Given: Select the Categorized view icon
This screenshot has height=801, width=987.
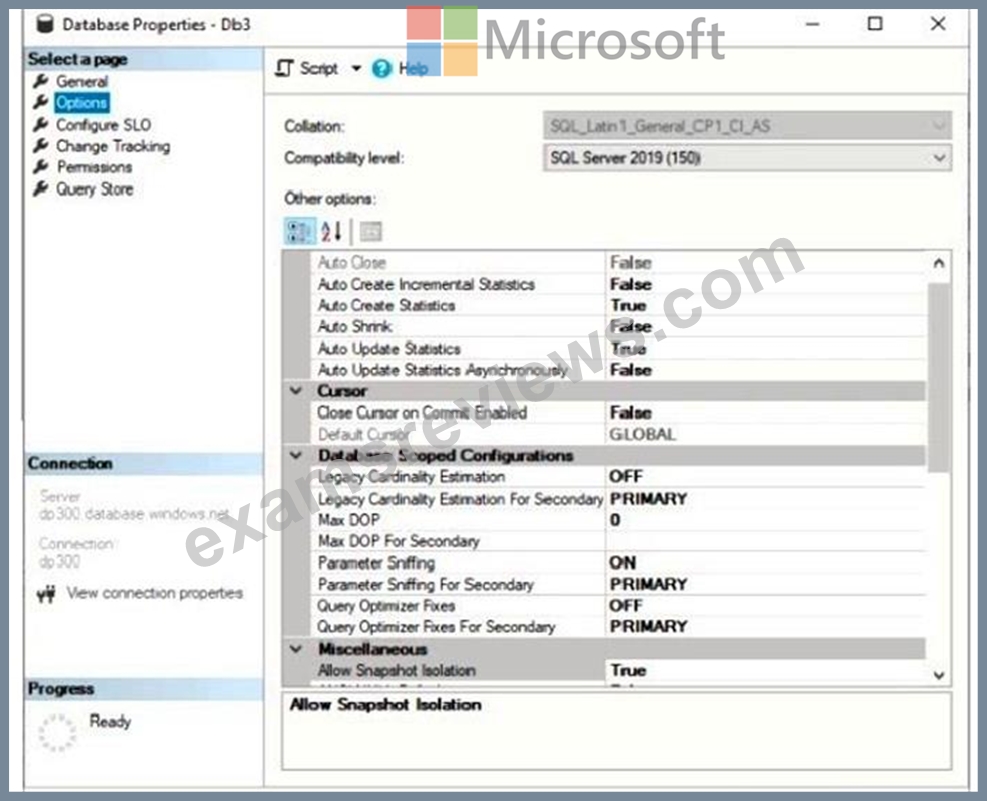Looking at the screenshot, I should pos(300,232).
